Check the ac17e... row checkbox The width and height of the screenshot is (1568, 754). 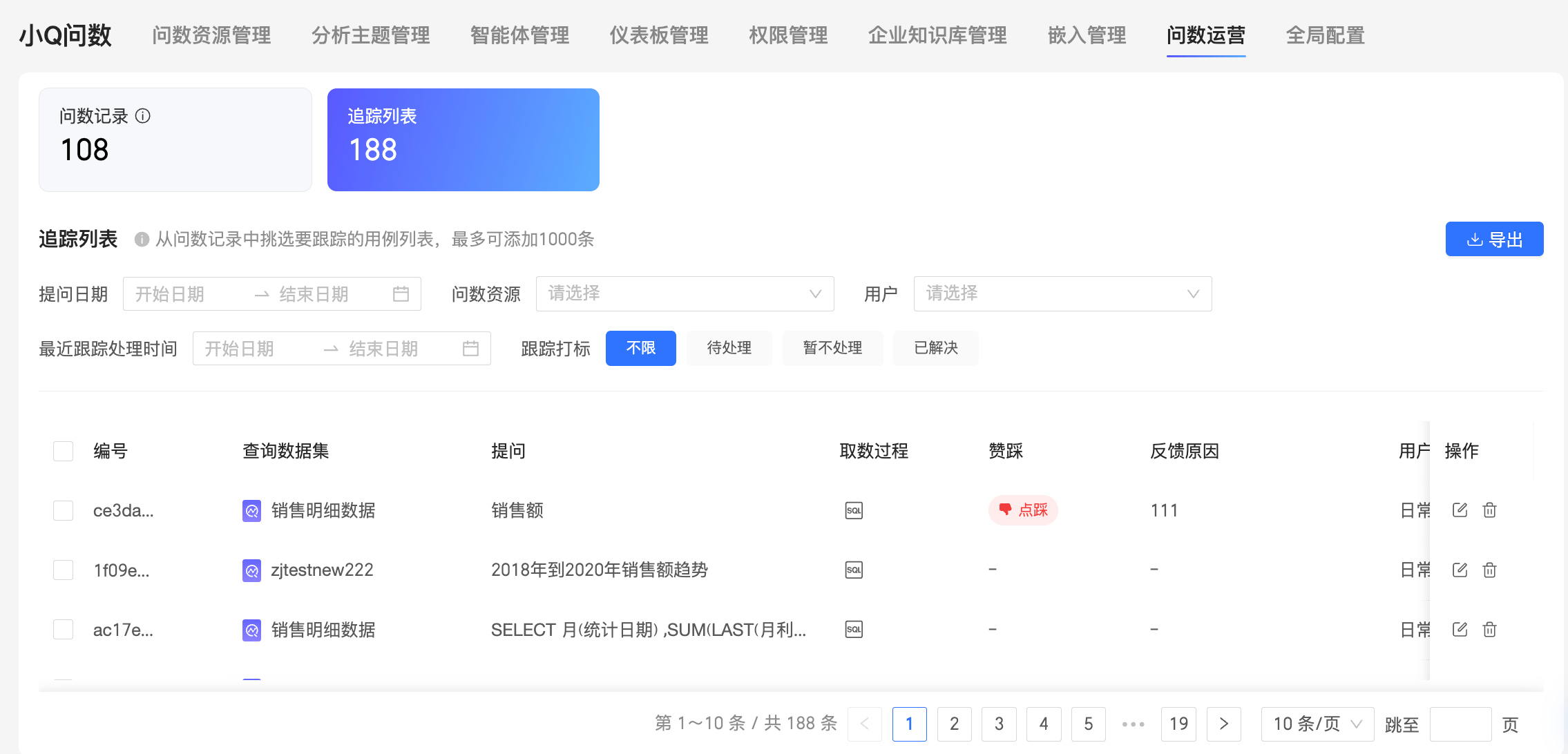(64, 629)
